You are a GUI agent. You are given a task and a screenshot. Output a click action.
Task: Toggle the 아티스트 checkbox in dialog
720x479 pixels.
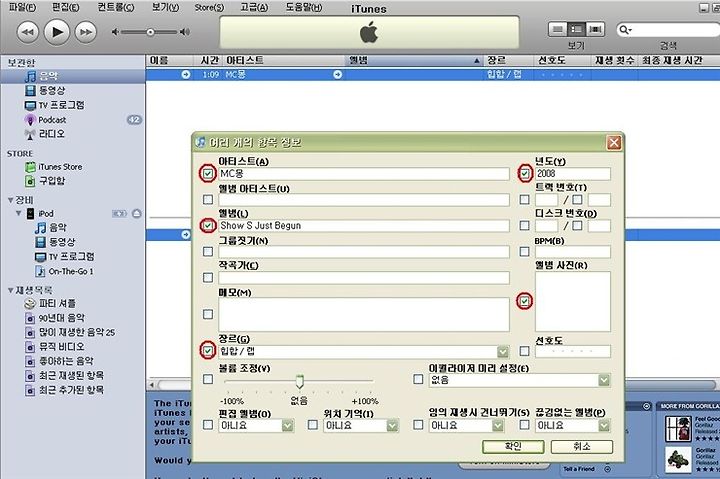coord(208,174)
